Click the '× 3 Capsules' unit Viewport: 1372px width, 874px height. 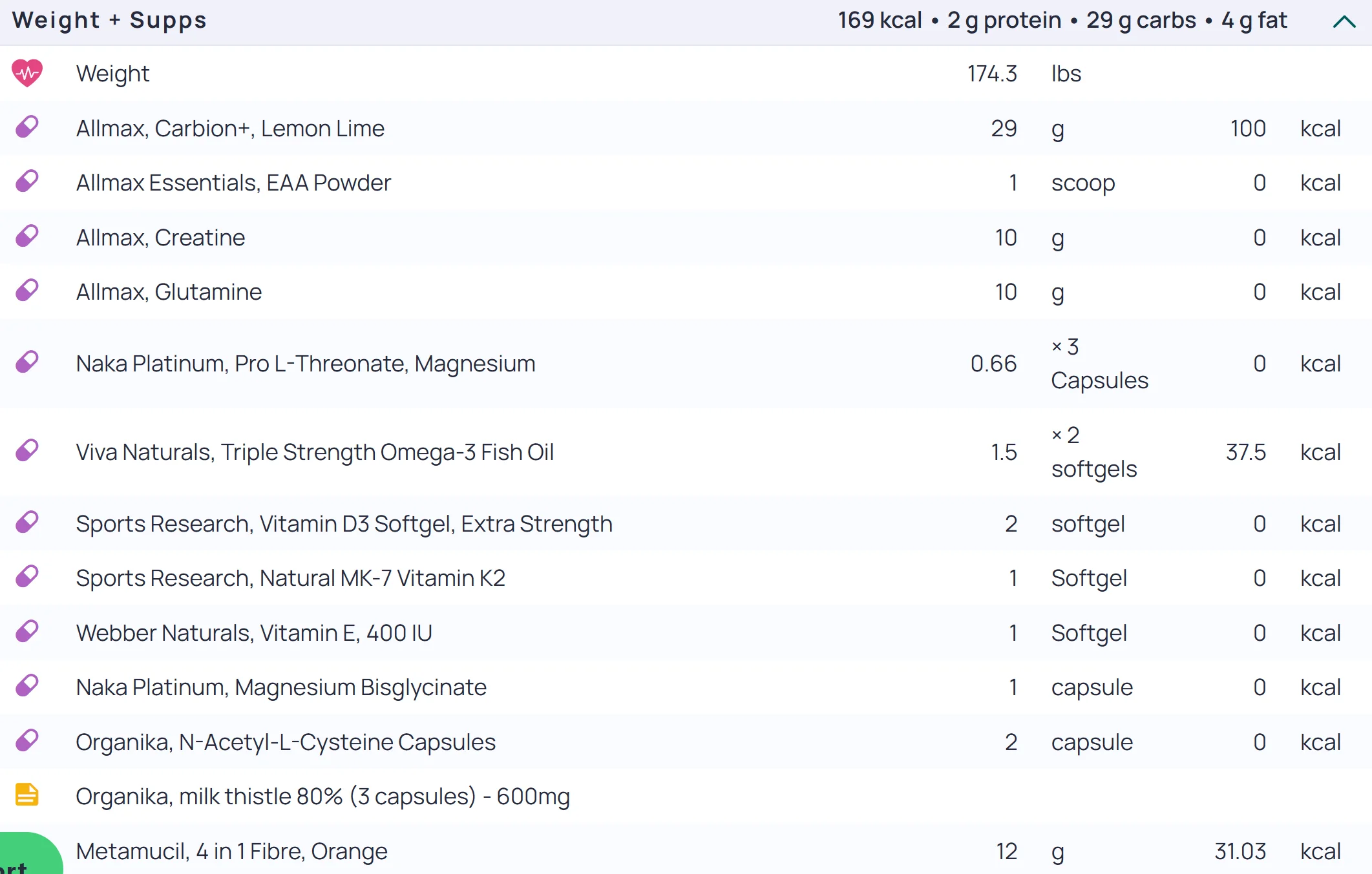click(x=1100, y=364)
